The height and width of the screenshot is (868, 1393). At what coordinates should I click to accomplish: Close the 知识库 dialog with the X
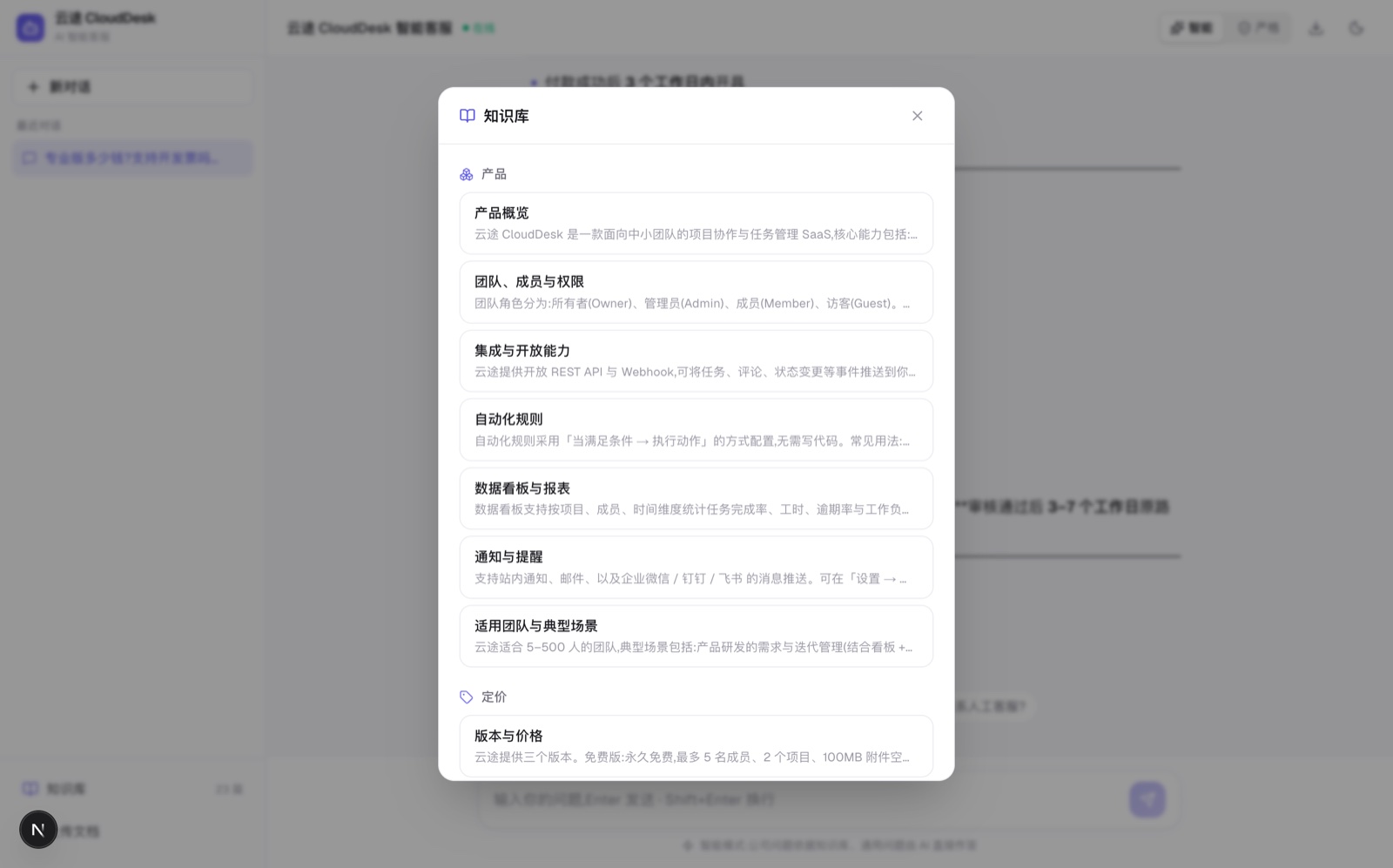pyautogui.click(x=917, y=116)
